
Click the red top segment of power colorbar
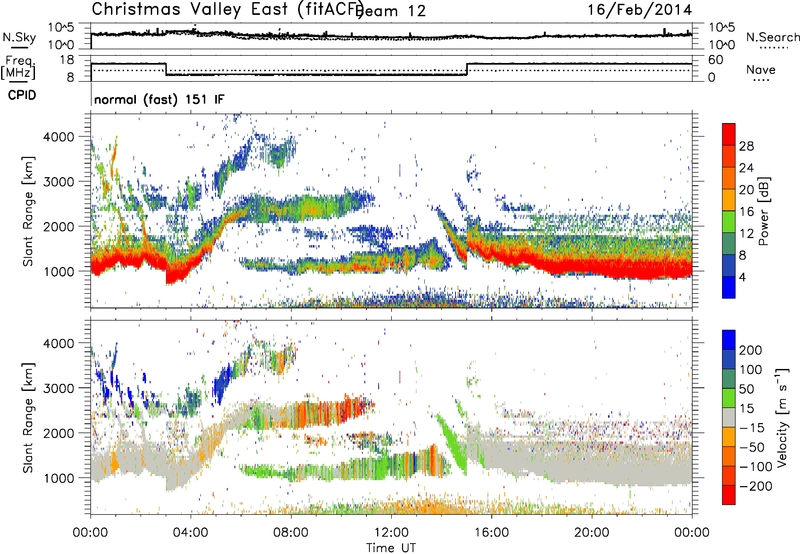[x=729, y=135]
